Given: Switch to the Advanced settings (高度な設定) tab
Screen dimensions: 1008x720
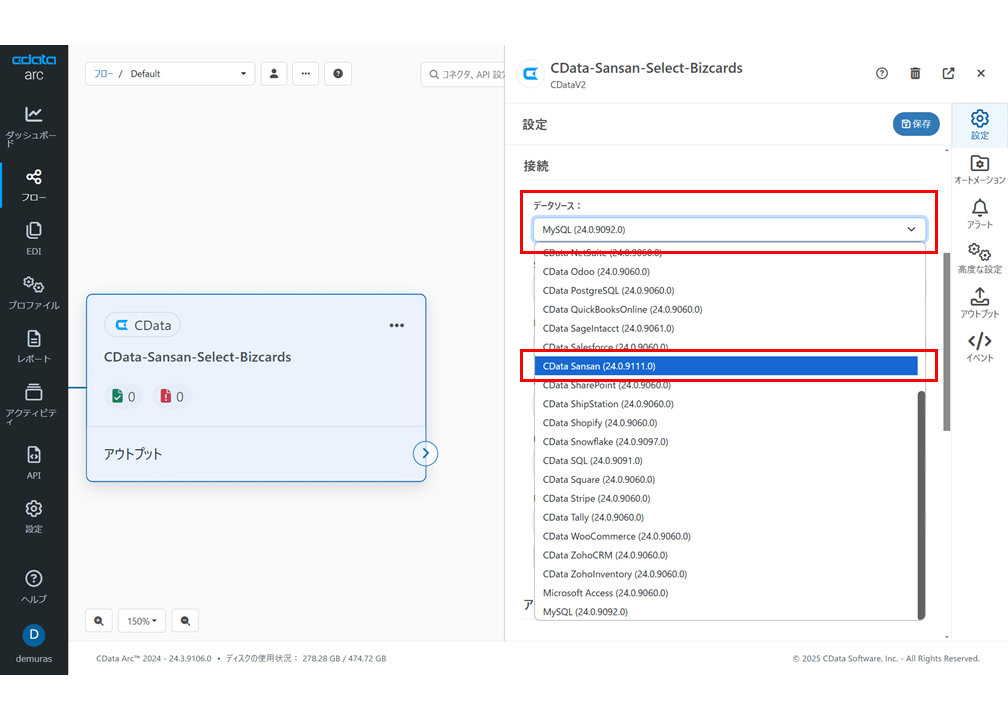Looking at the screenshot, I should [x=980, y=258].
